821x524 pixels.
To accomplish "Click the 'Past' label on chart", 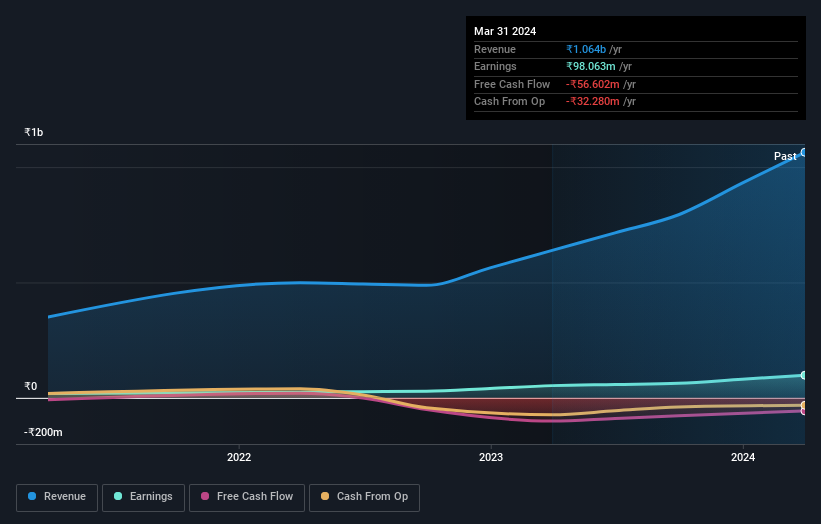I will coord(785,156).
